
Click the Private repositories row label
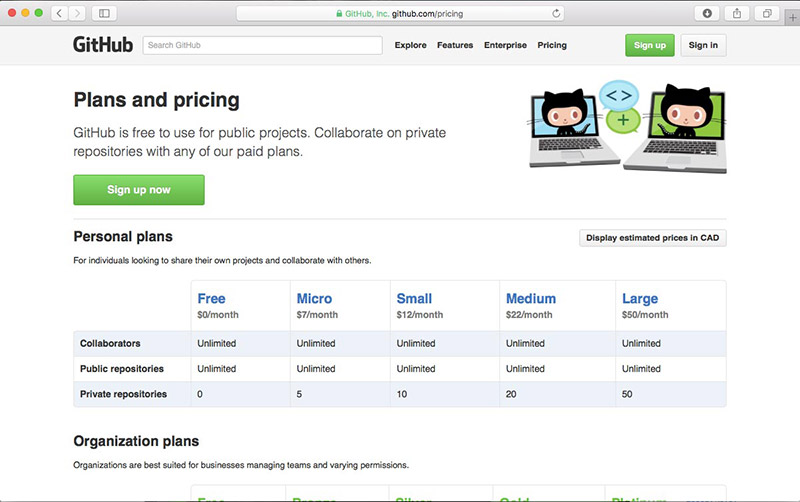tap(123, 394)
